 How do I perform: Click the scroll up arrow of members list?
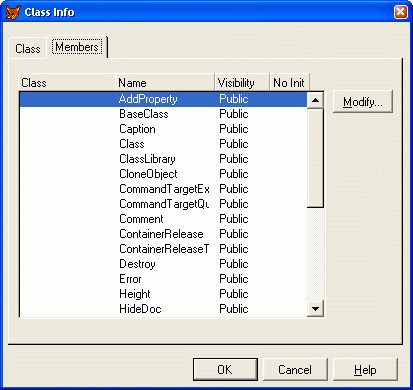315,100
